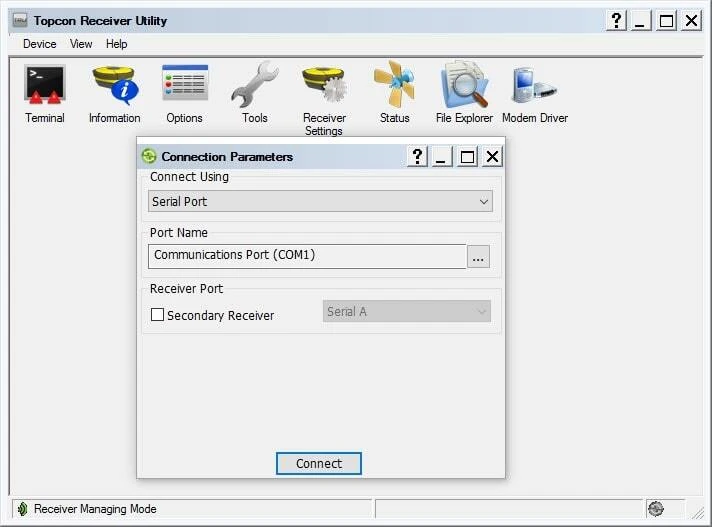
Task: Click the main window help question mark
Action: [616, 21]
